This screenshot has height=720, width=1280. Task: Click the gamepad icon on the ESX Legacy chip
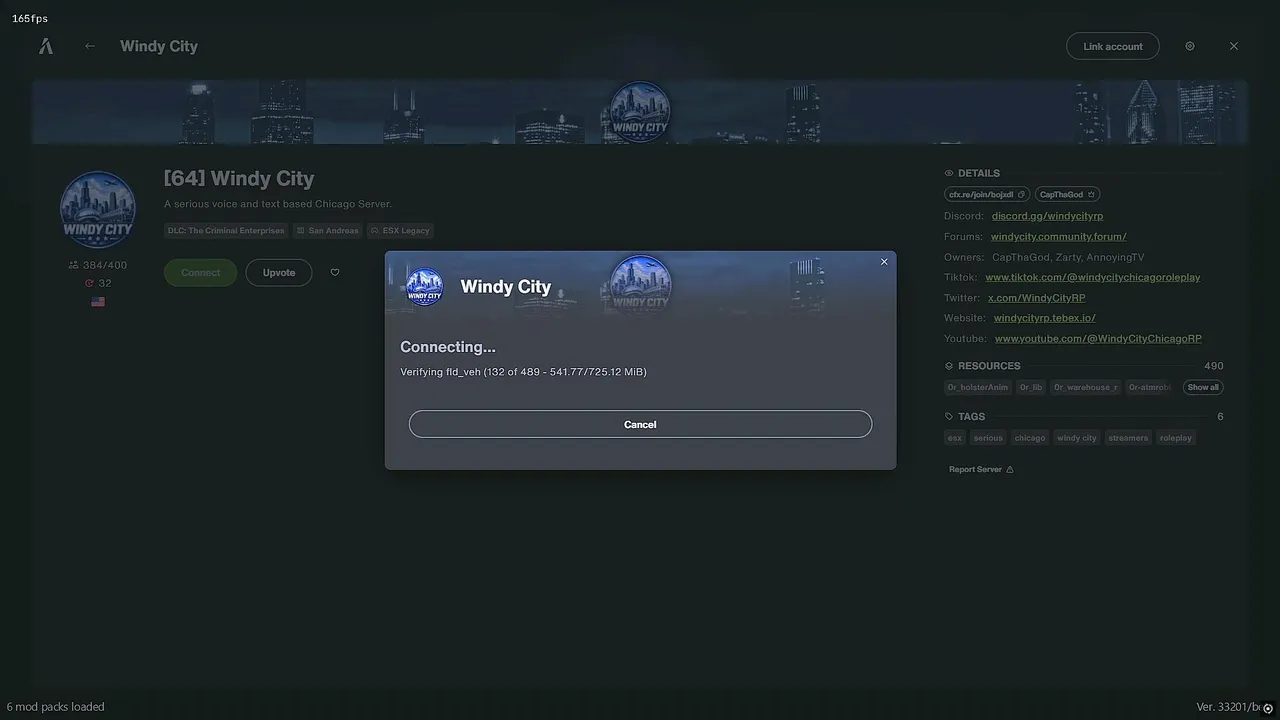pos(374,231)
